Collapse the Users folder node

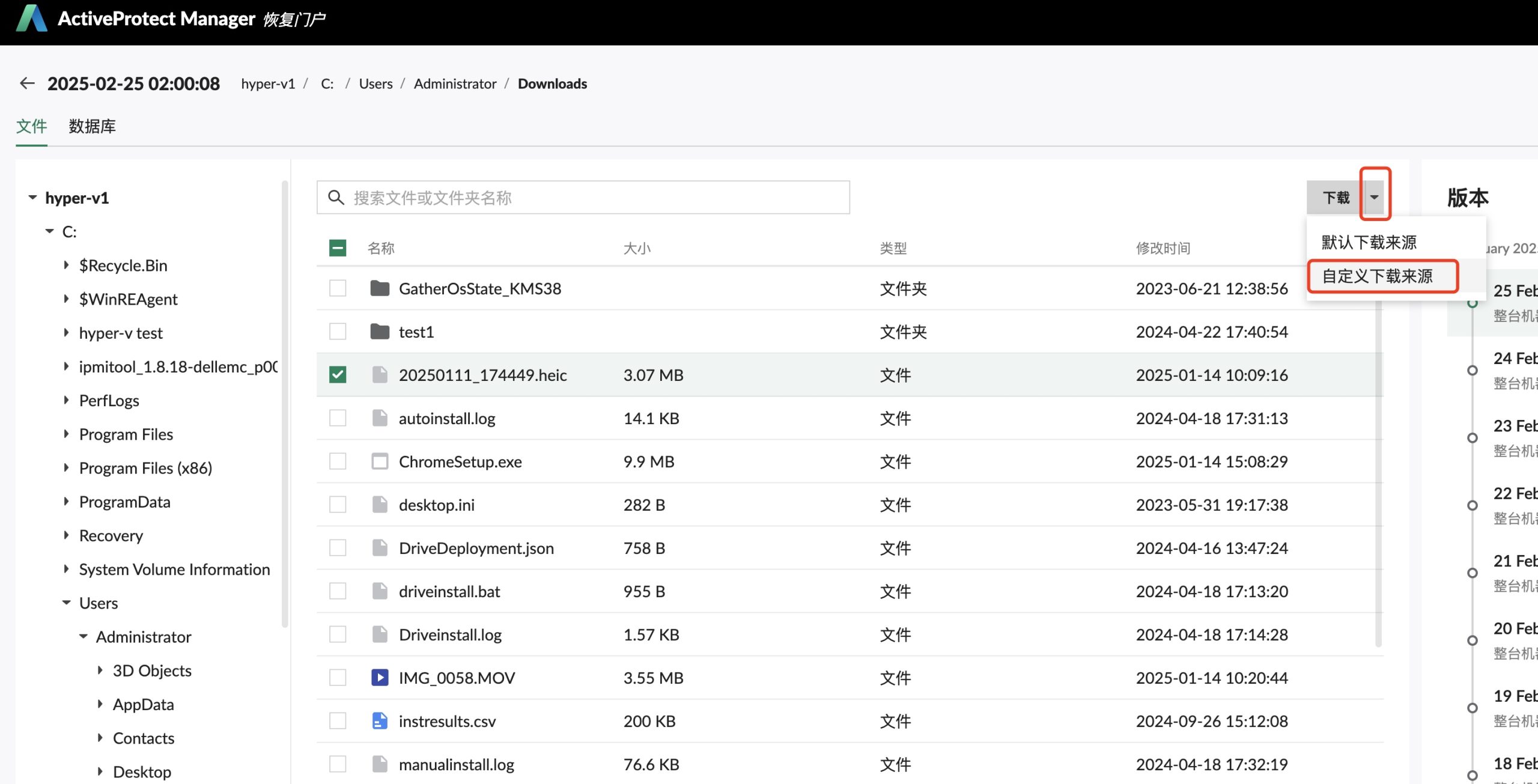pos(66,603)
